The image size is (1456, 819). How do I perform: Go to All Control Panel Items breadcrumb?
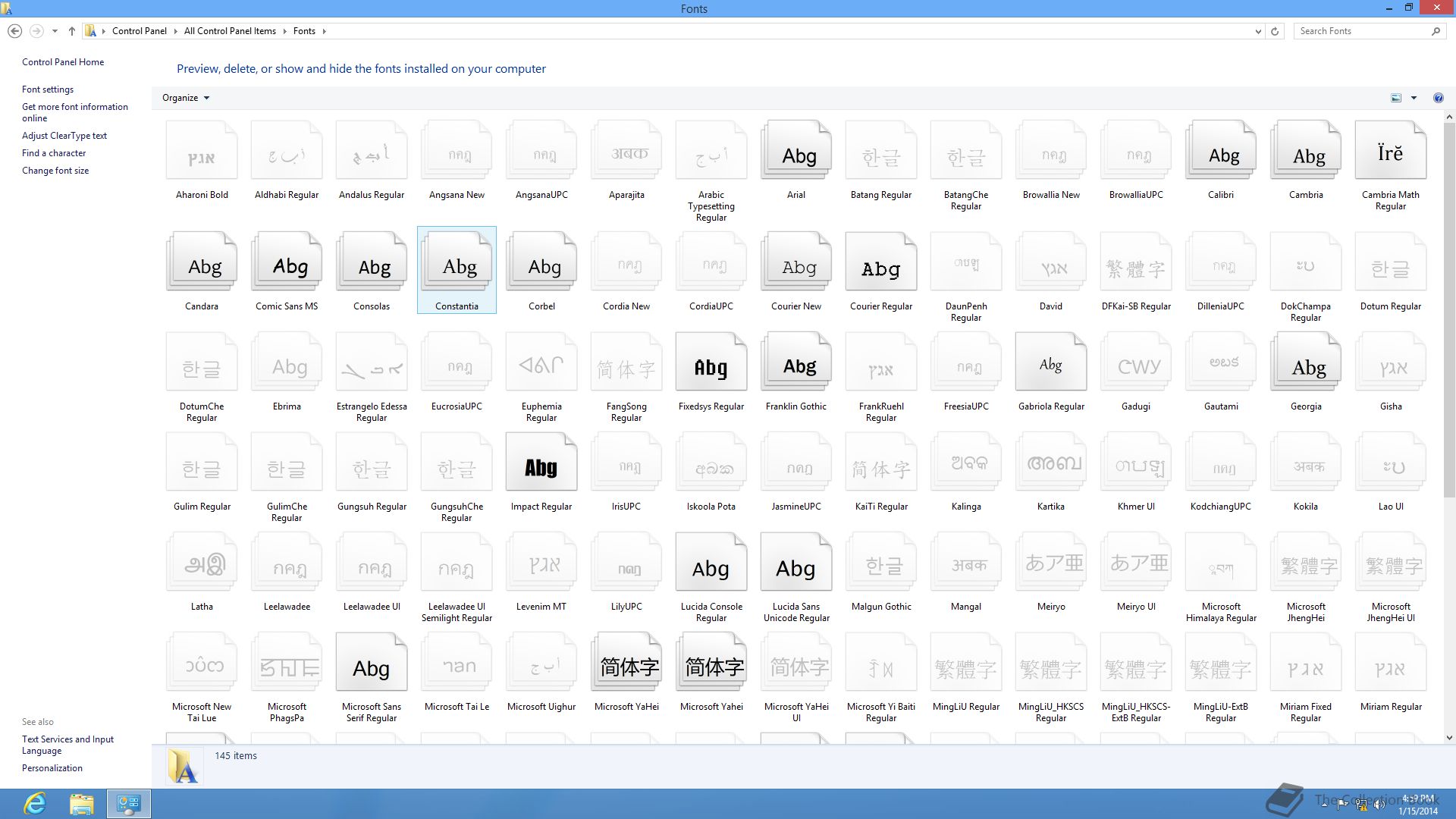pyautogui.click(x=230, y=31)
